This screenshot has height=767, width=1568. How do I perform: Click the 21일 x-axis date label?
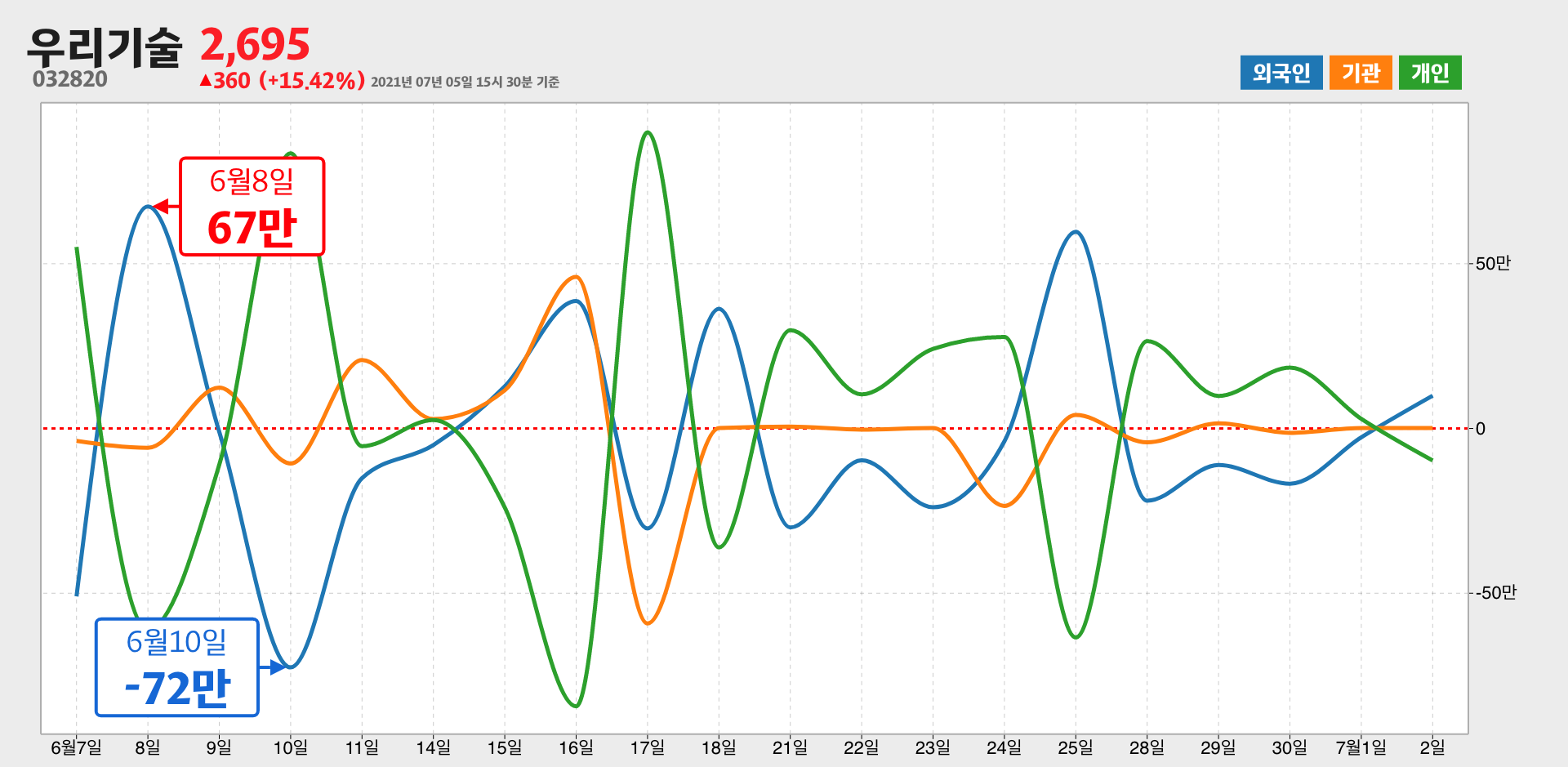pyautogui.click(x=790, y=747)
